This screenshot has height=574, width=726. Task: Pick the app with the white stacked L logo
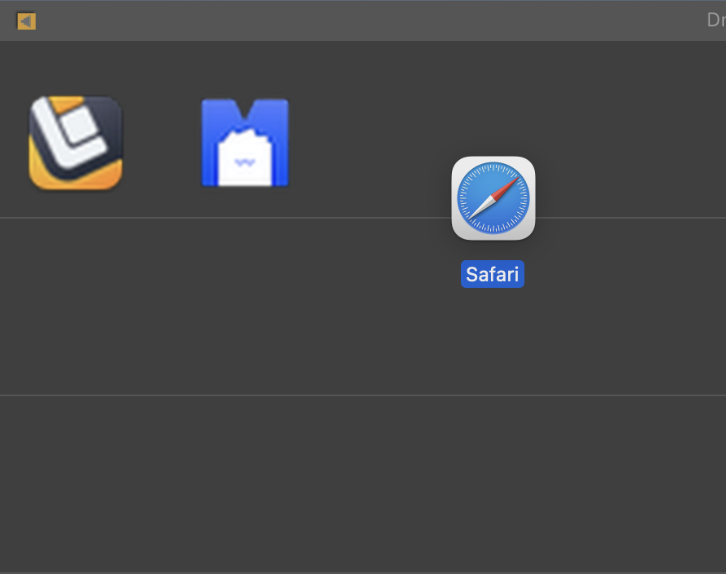76,143
